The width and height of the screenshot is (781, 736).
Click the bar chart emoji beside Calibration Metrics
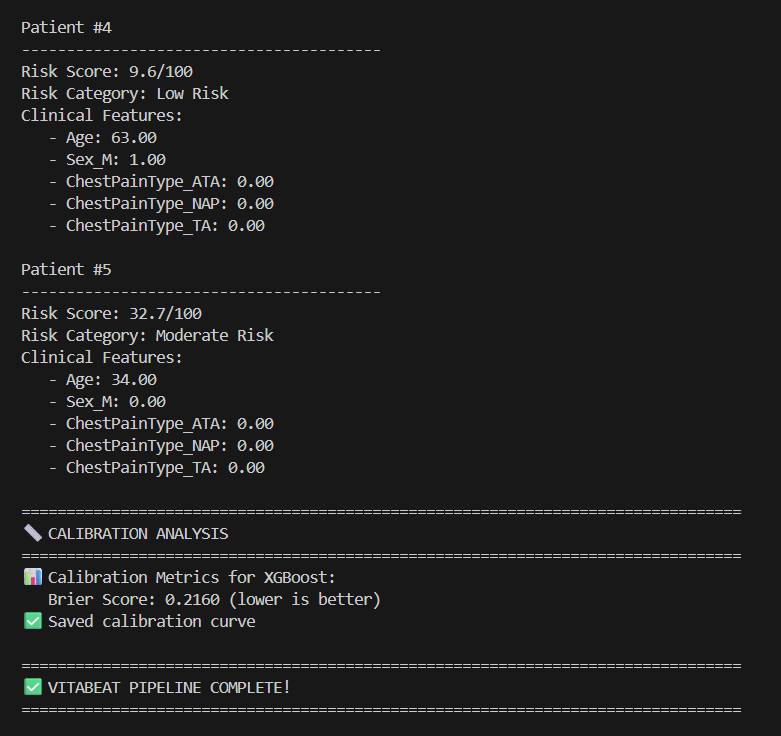[32, 578]
